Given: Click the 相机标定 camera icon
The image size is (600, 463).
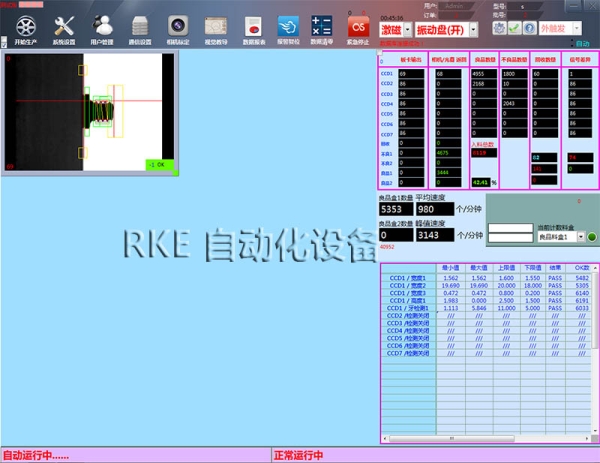Looking at the screenshot, I should click(x=178, y=25).
